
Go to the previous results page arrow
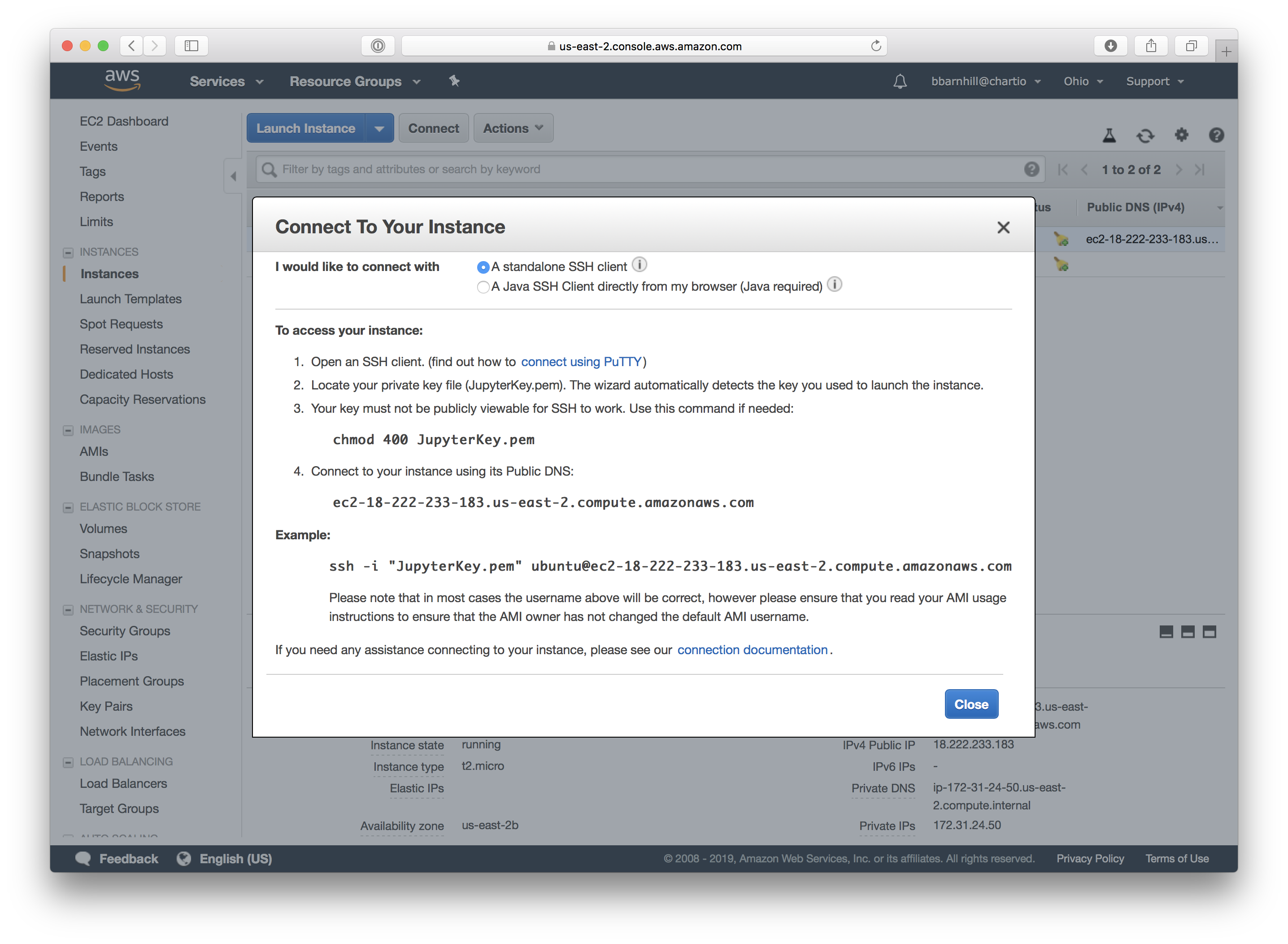click(x=1084, y=170)
